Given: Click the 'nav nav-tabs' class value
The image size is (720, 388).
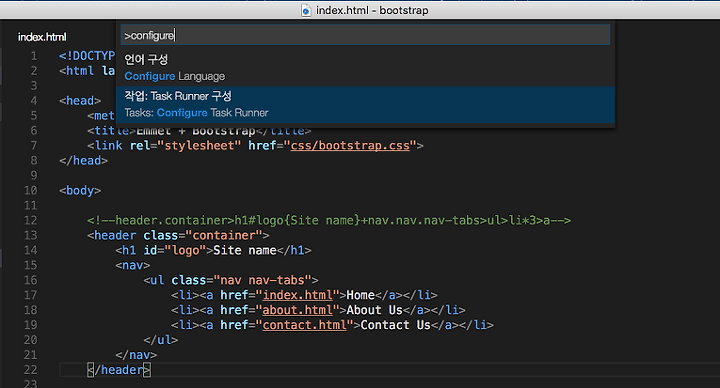Looking at the screenshot, I should (262, 280).
